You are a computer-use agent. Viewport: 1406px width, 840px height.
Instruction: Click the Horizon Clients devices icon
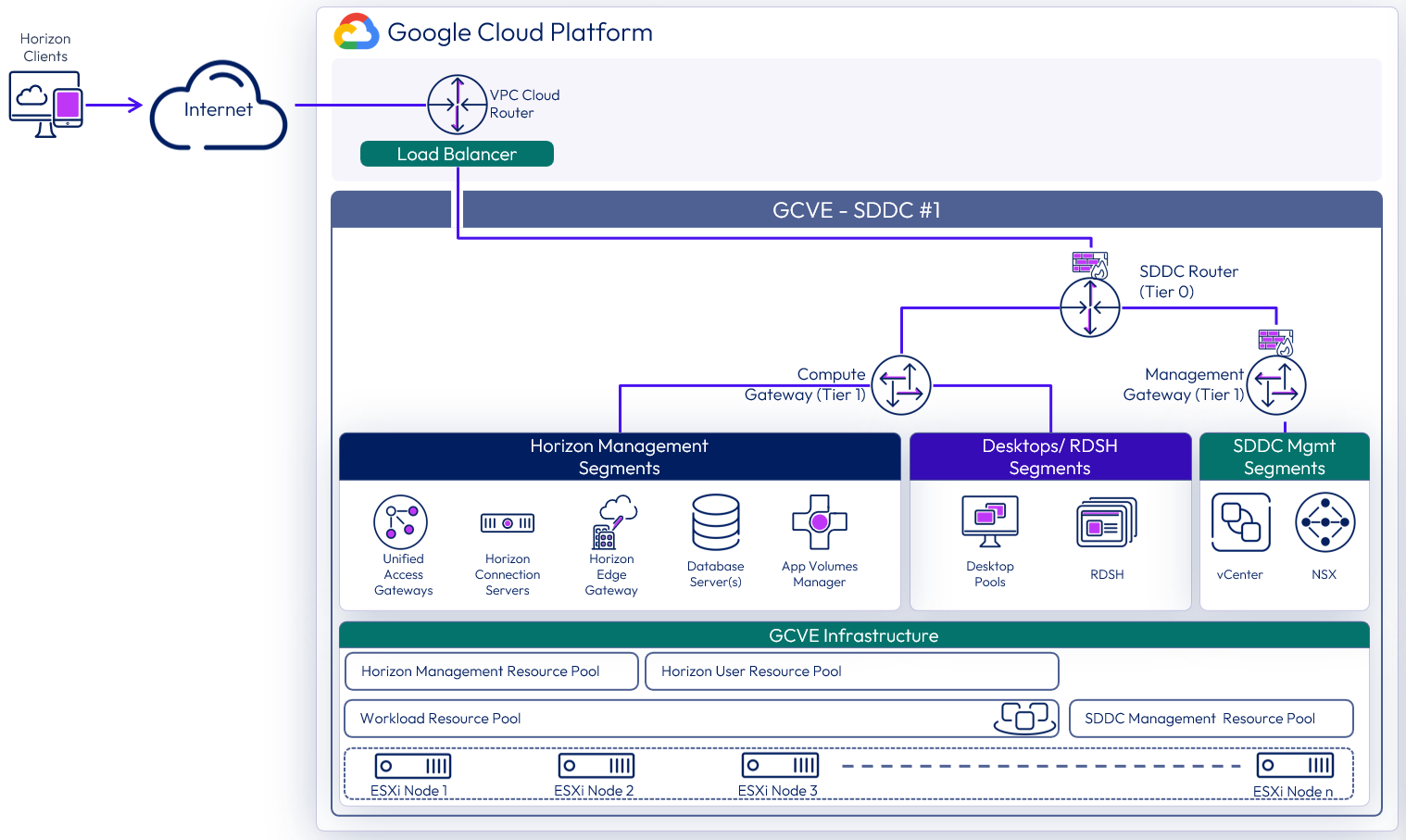click(x=45, y=104)
